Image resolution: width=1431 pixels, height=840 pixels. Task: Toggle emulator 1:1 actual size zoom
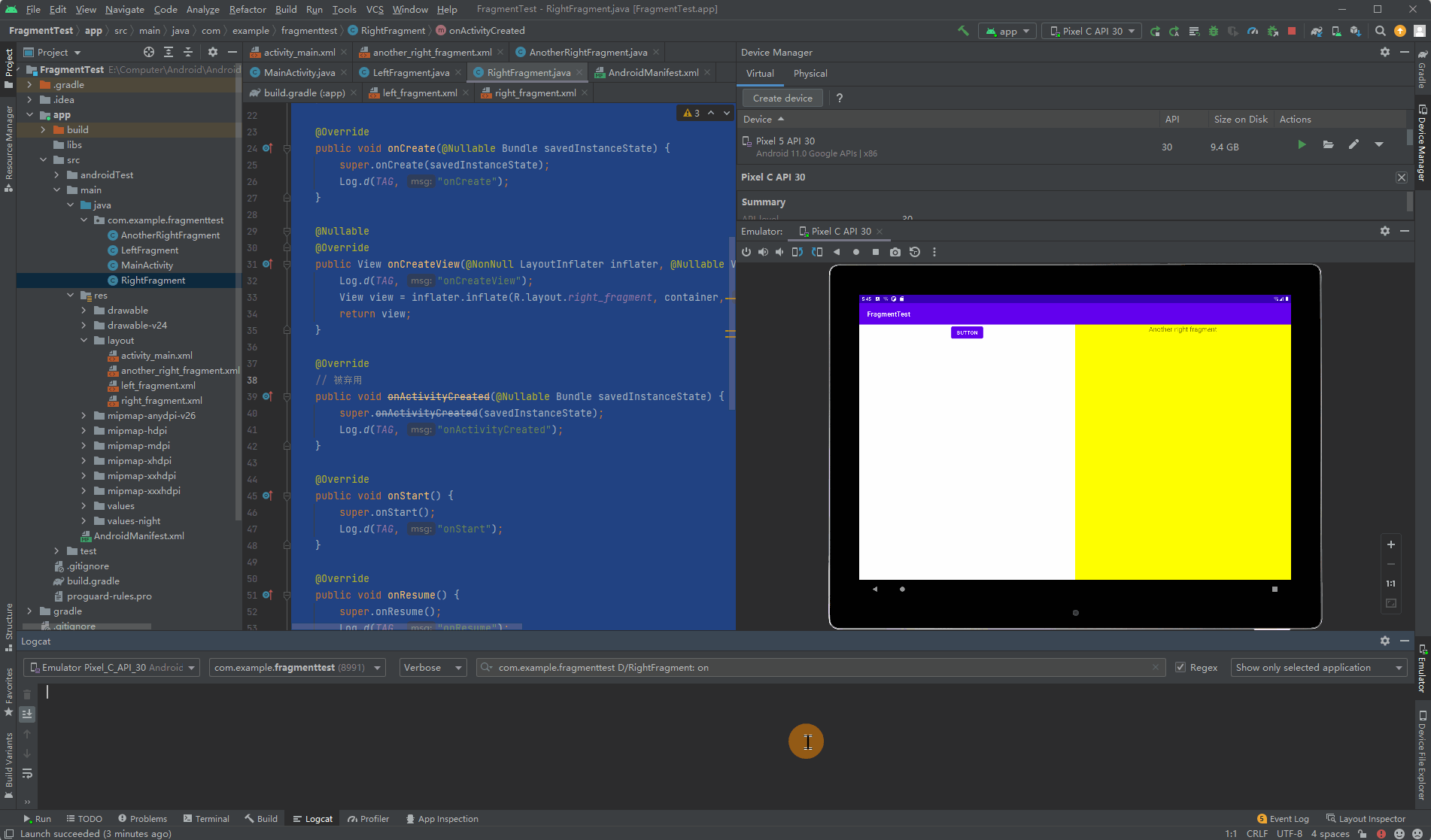(1391, 584)
